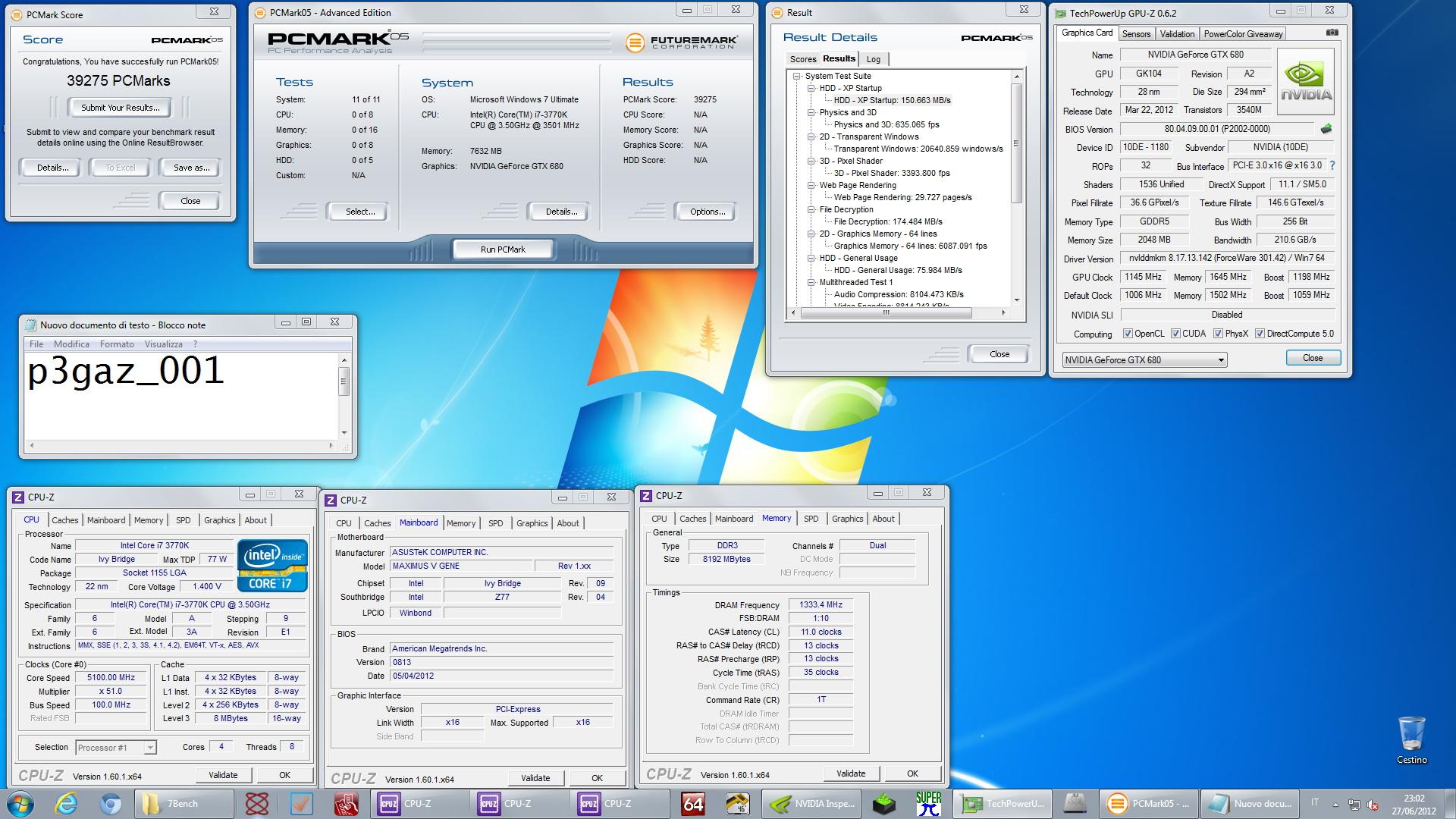Switch to TechPowerUp GPU-Z taskbar button
This screenshot has width=1456, height=819.
(x=1003, y=804)
